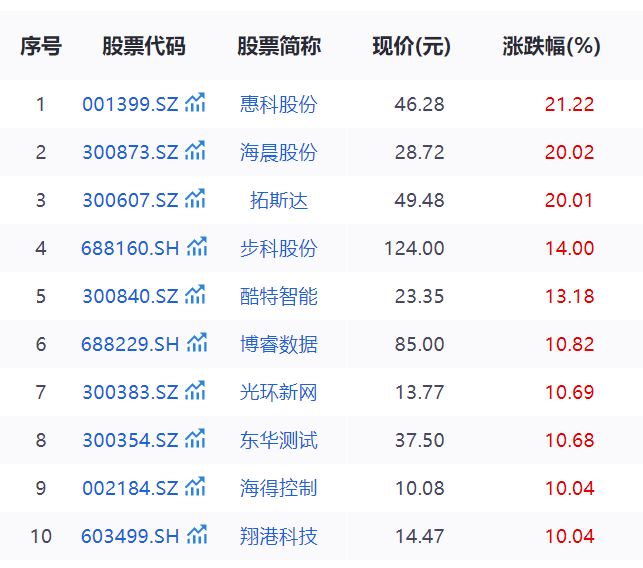Select 10.04 in 翔港科技 row
Image resolution: width=643 pixels, height=568 pixels.
pyautogui.click(x=570, y=536)
